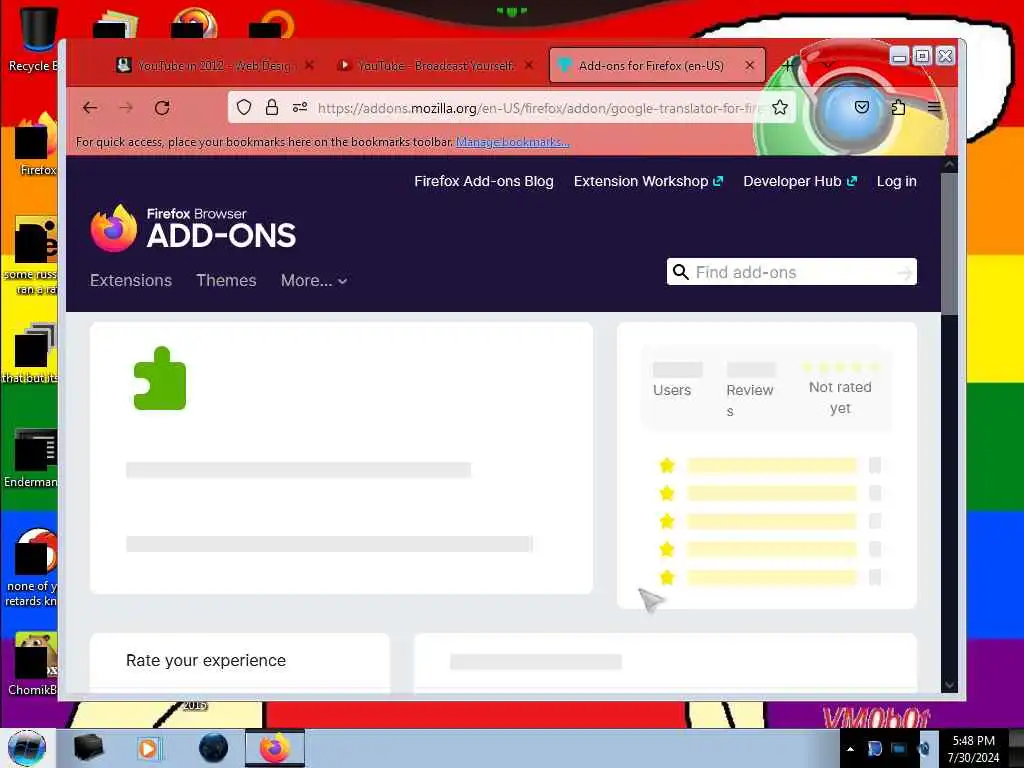
Task: Click the Users label in stats card
Action: [672, 390]
